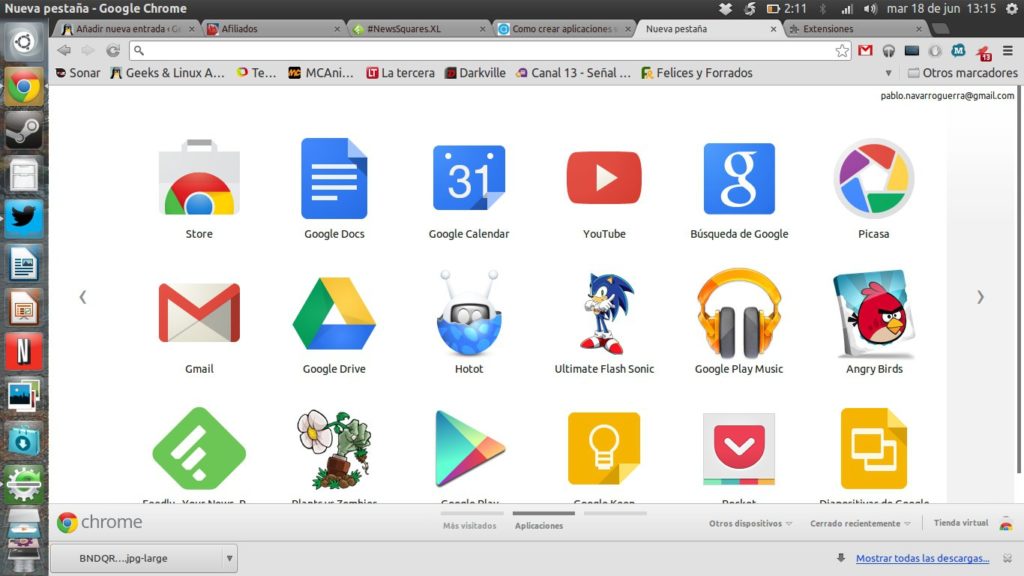The width and height of the screenshot is (1024, 576).
Task: Launch the Google Docs app
Action: [334, 180]
